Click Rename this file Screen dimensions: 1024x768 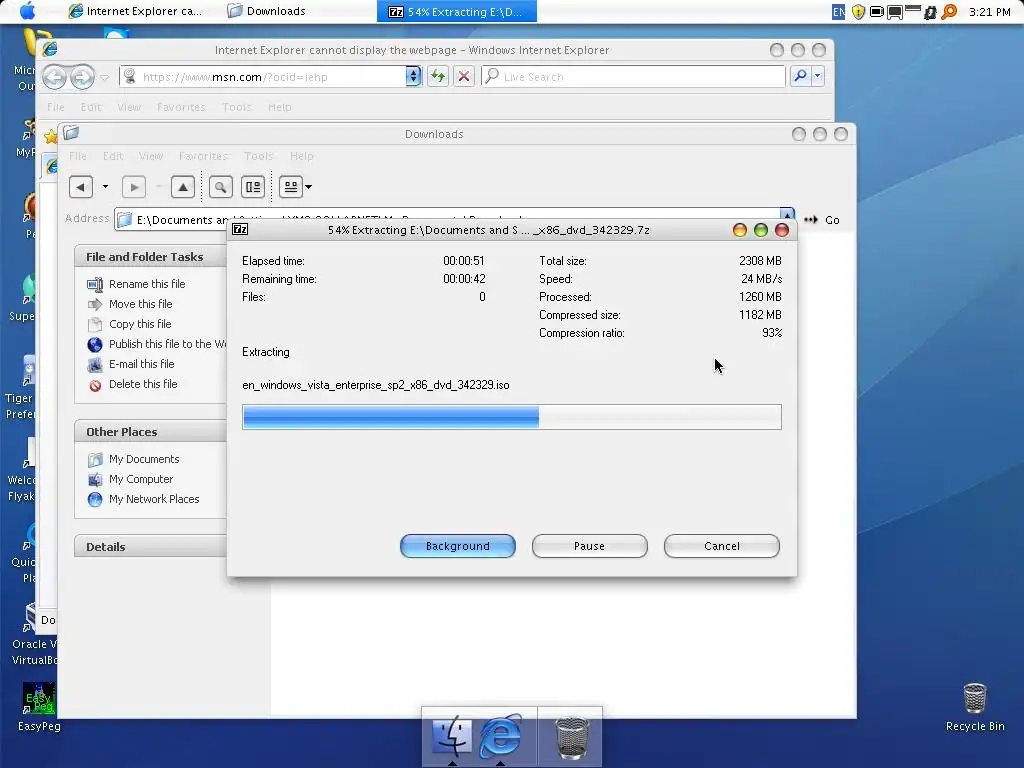[x=147, y=284]
